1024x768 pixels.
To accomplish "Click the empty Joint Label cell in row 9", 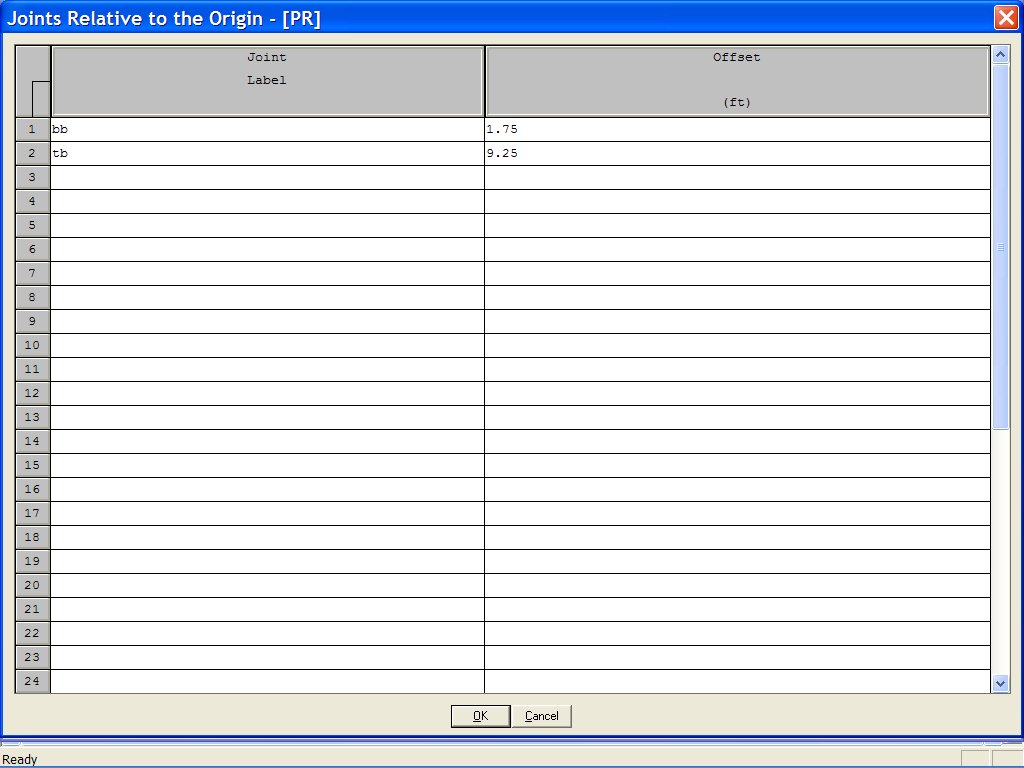I will (x=267, y=321).
